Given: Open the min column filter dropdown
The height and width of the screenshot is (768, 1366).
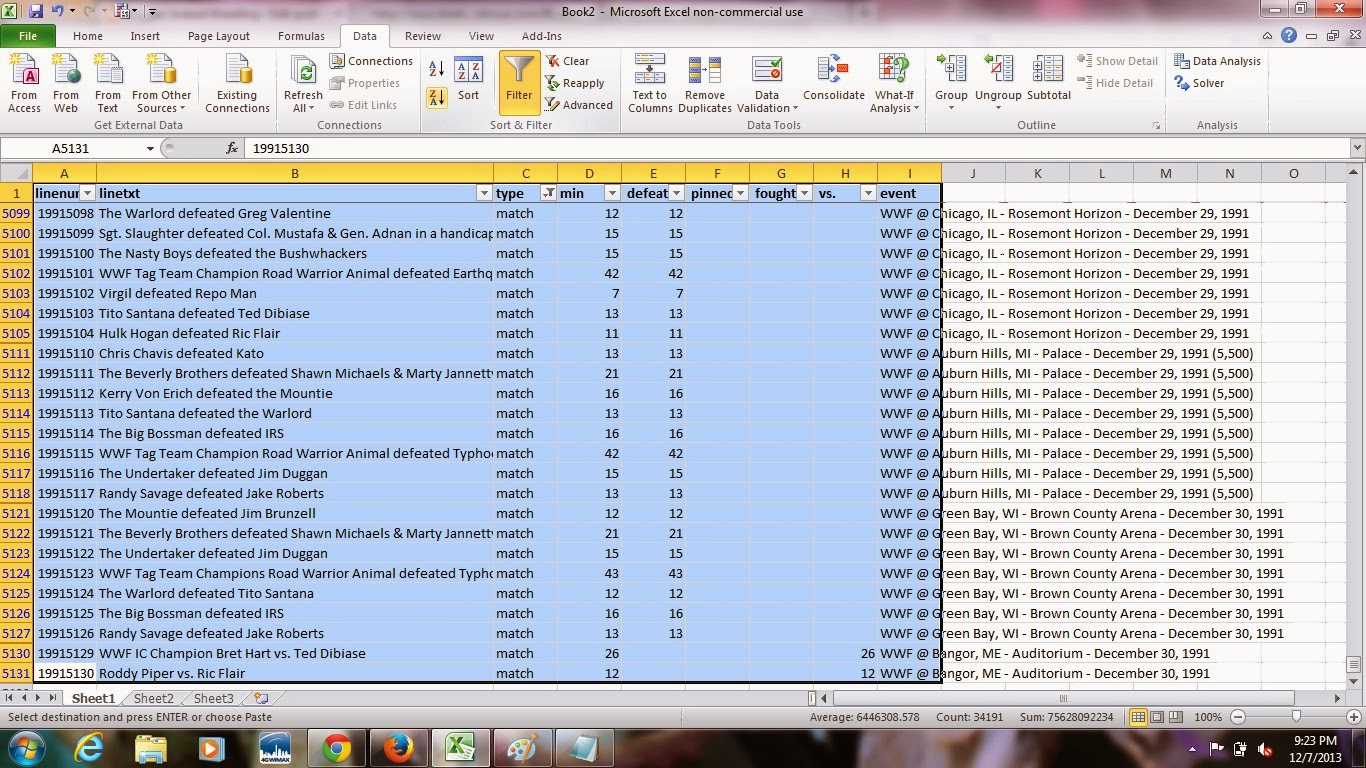Looking at the screenshot, I should [612, 193].
